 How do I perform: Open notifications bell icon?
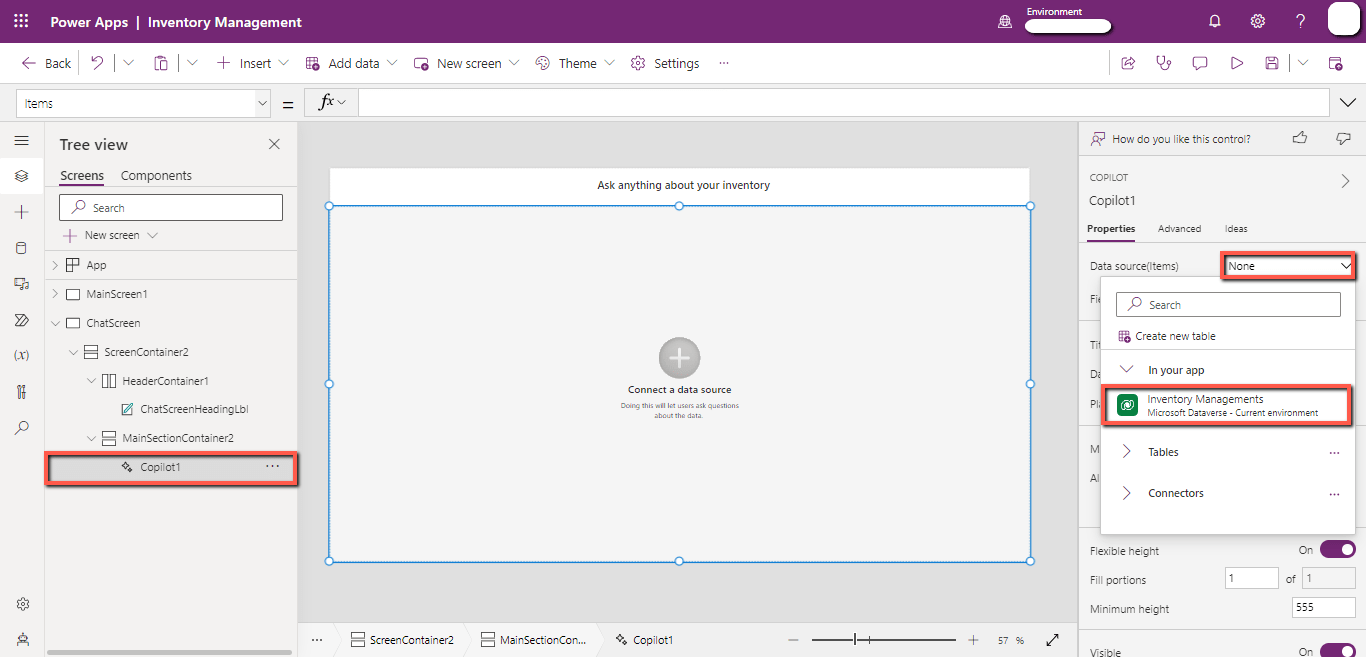1215,21
